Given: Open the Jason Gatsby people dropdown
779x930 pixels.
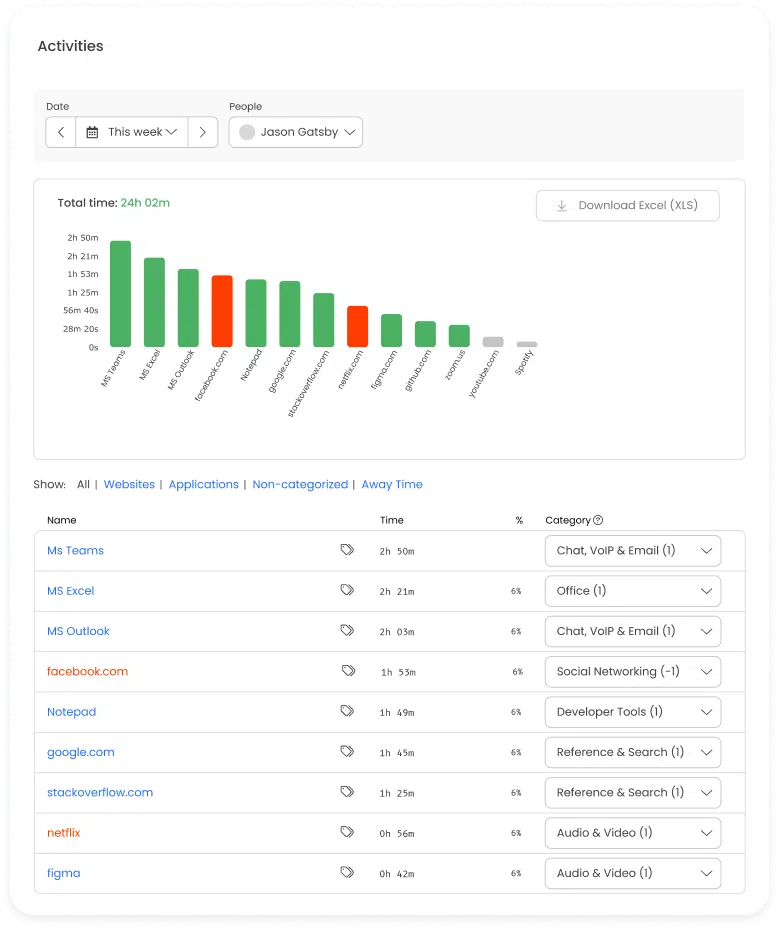Looking at the screenshot, I should (296, 132).
